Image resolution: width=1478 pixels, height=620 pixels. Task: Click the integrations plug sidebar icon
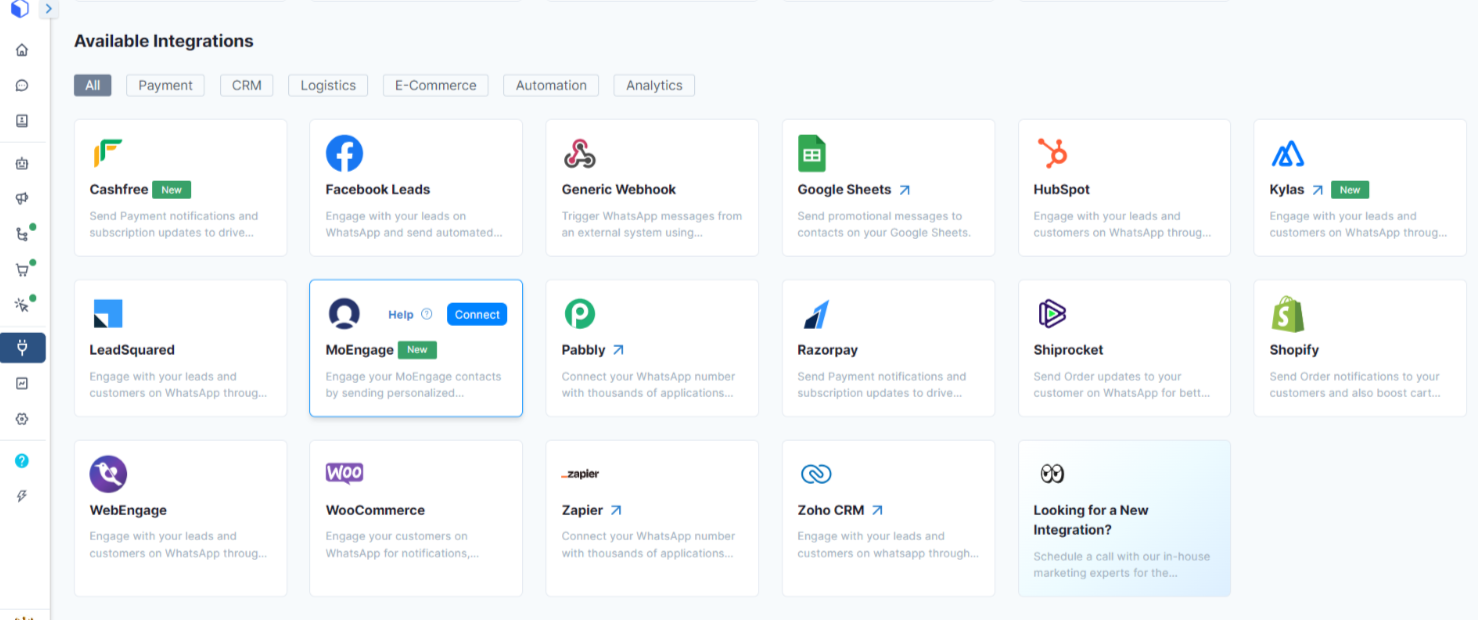(22, 348)
